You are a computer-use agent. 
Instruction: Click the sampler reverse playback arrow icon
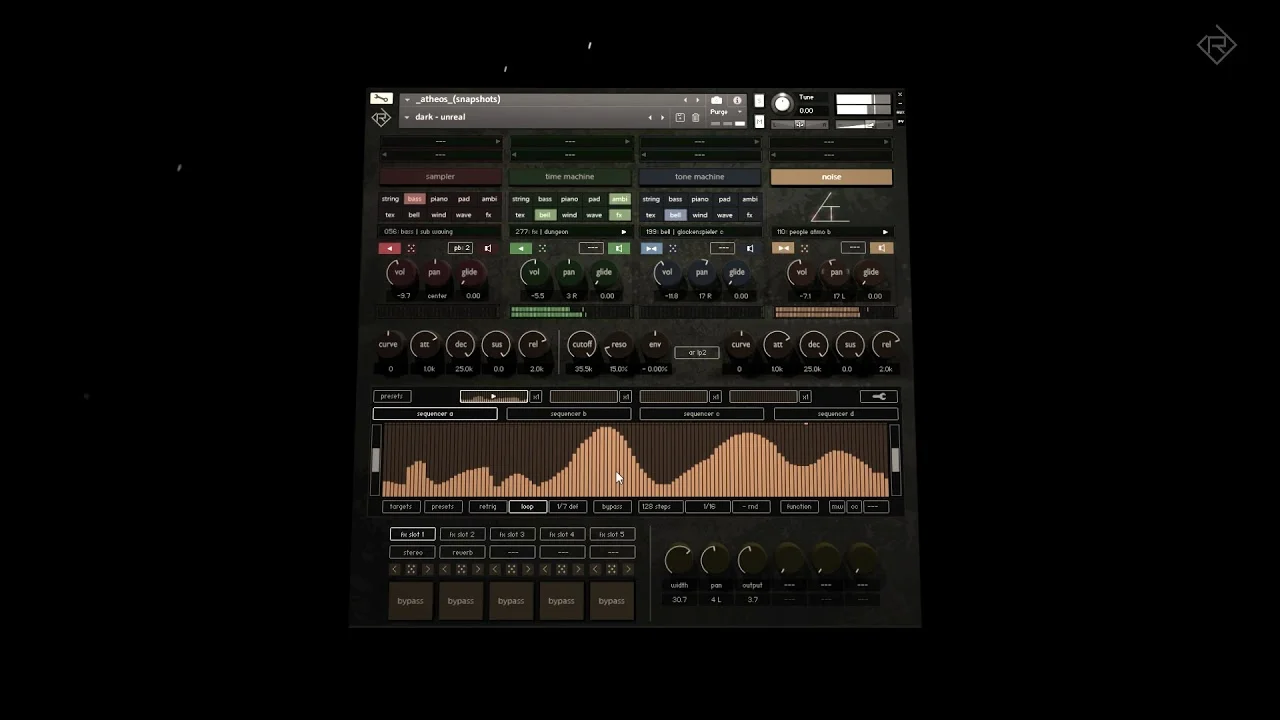[389, 248]
